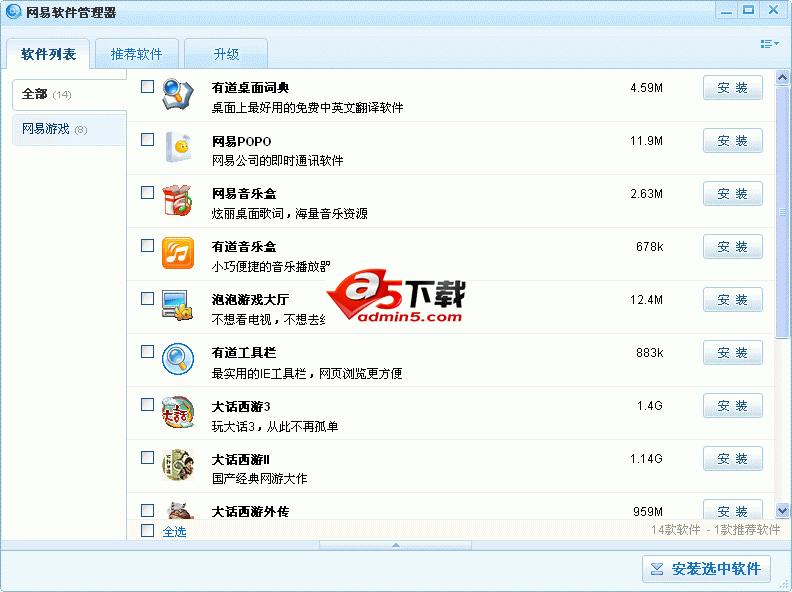The height and width of the screenshot is (592, 792).
Task: Click the 网易音乐盒 title text
Action: click(244, 194)
